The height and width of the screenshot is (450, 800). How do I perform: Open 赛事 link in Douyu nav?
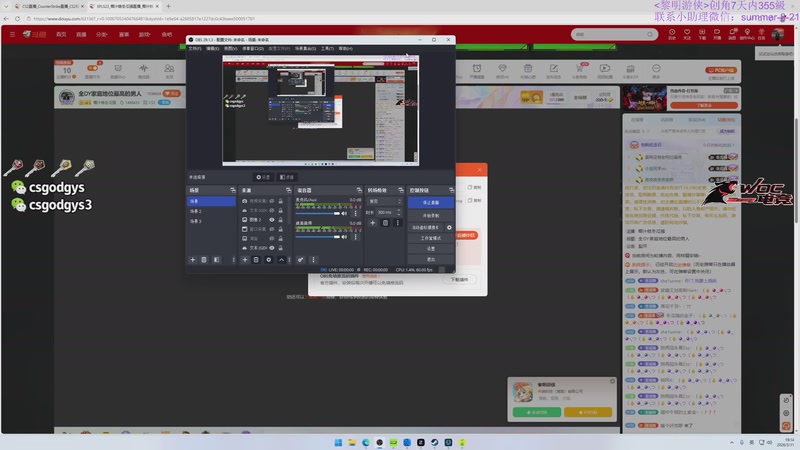tap(124, 34)
